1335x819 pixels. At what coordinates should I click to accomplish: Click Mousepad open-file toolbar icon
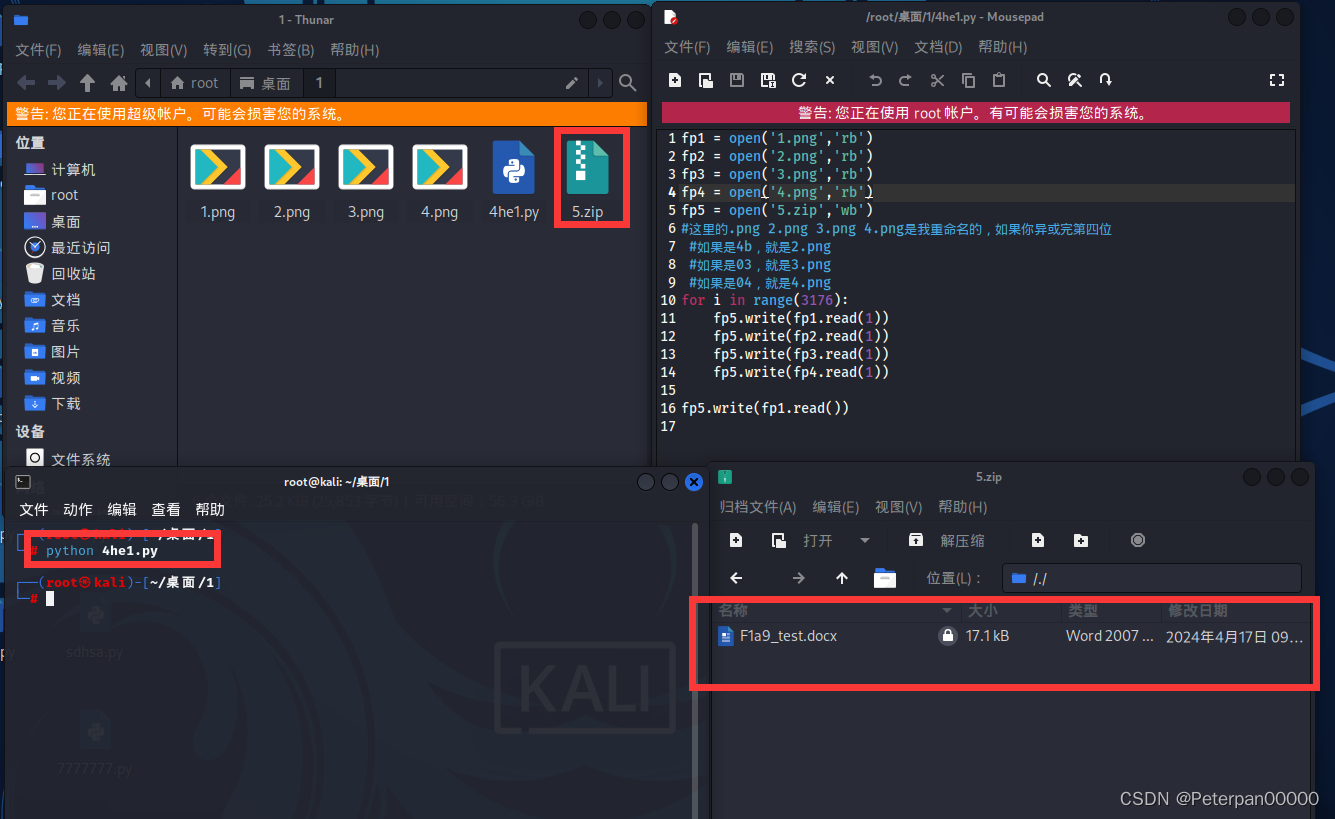point(706,80)
